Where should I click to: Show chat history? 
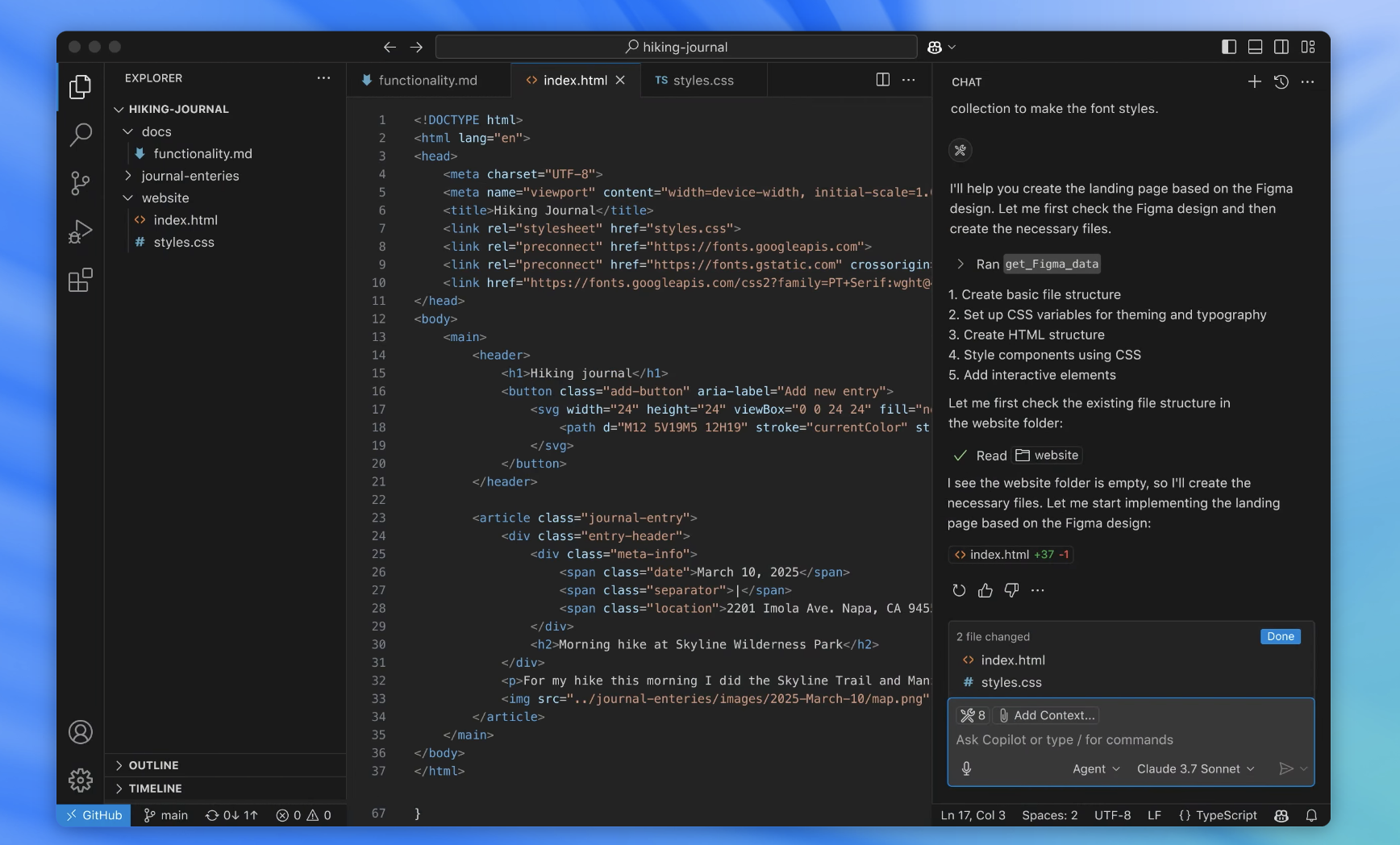click(1281, 81)
